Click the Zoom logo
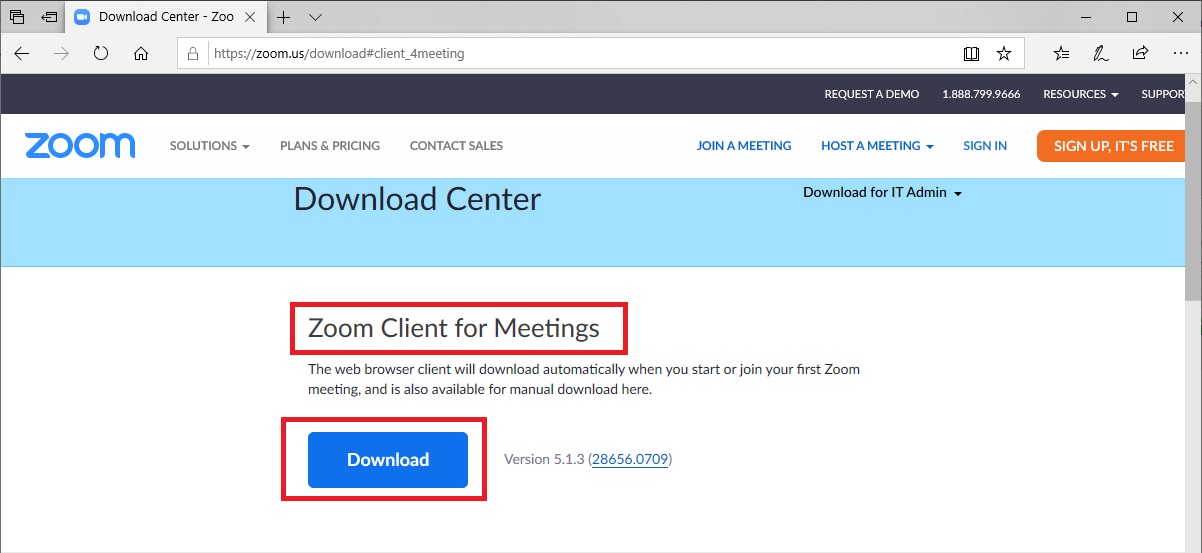1202x553 pixels. [80, 146]
